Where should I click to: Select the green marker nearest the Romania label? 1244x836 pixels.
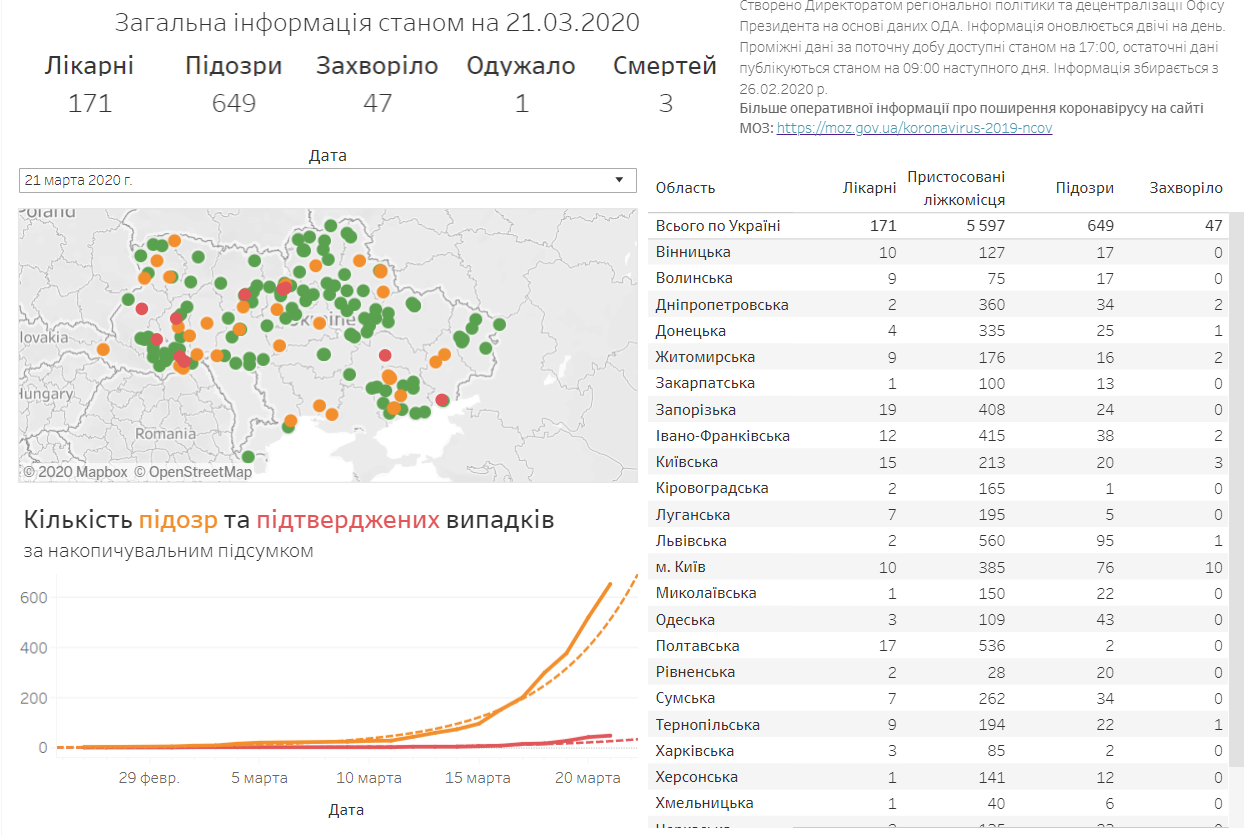pos(248,457)
